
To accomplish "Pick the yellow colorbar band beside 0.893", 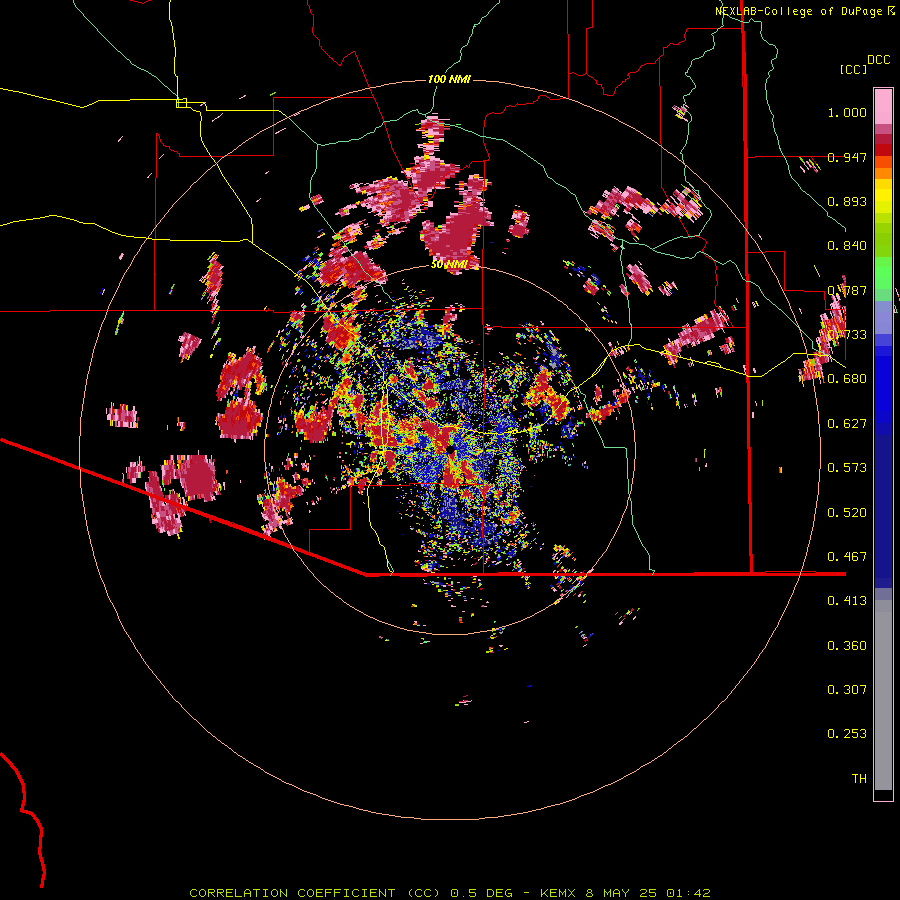I will (x=883, y=201).
